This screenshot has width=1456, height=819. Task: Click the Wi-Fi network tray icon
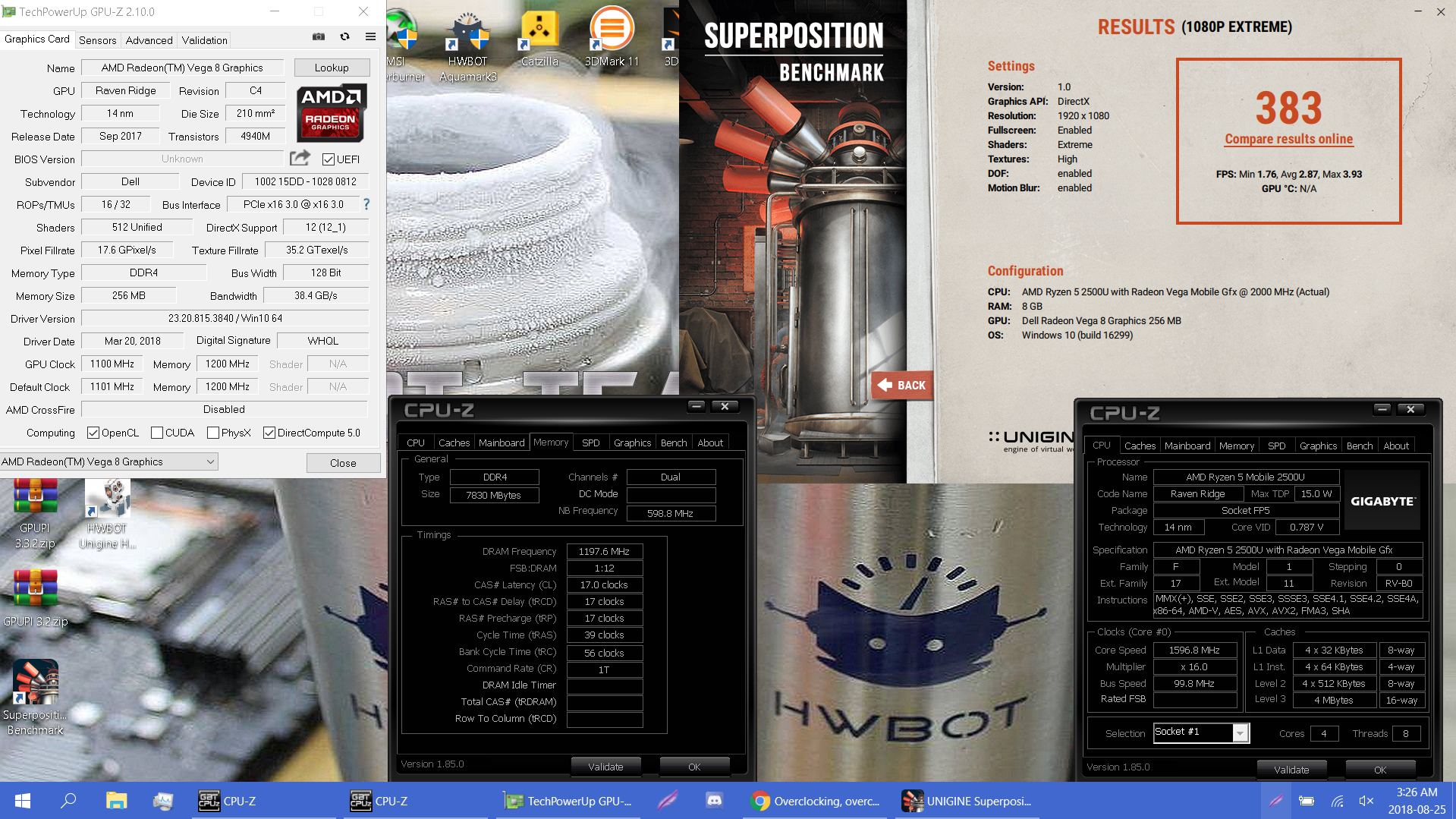pyautogui.click(x=1337, y=801)
